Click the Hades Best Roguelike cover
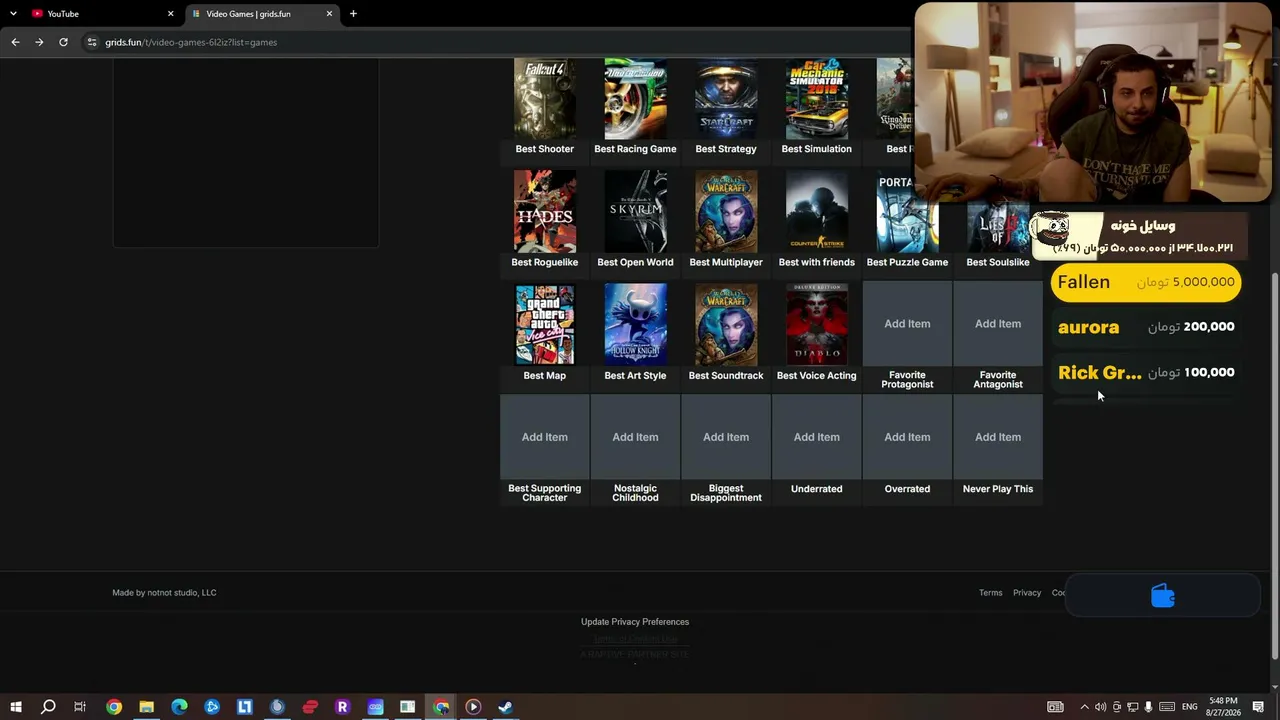This screenshot has height=720, width=1280. coord(545,211)
